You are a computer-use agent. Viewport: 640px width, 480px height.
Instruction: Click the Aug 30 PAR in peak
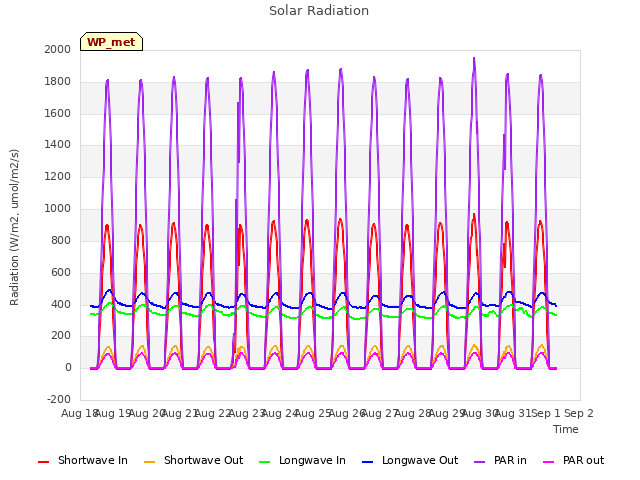pos(474,59)
